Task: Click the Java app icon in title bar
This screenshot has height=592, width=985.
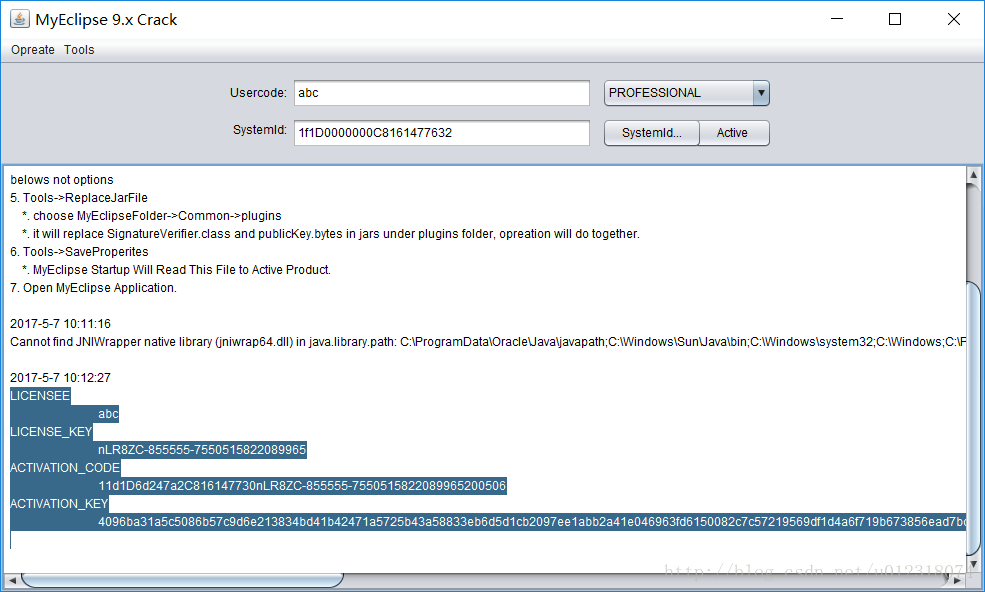Action: point(19,19)
